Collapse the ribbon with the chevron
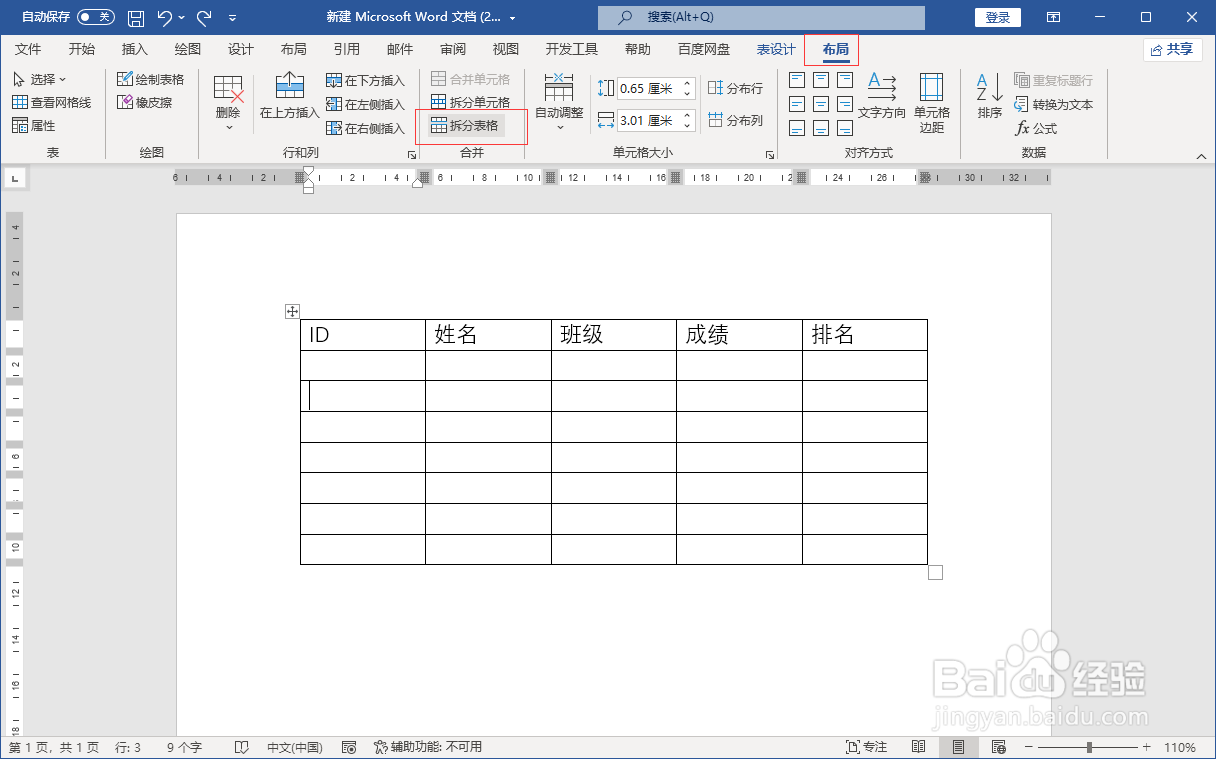This screenshot has height=759, width=1216. click(x=1201, y=155)
